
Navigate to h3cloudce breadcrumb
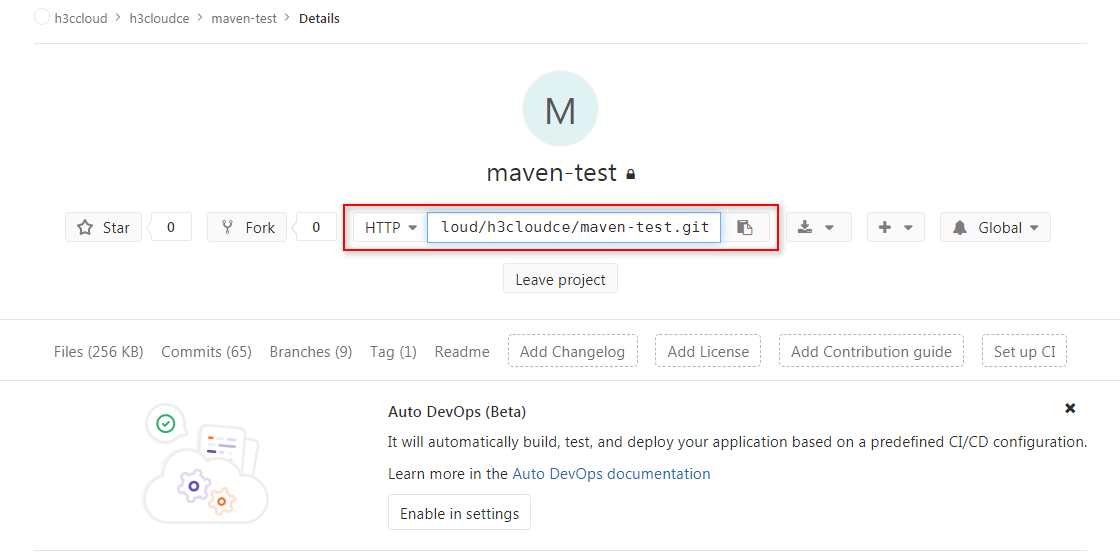(159, 18)
